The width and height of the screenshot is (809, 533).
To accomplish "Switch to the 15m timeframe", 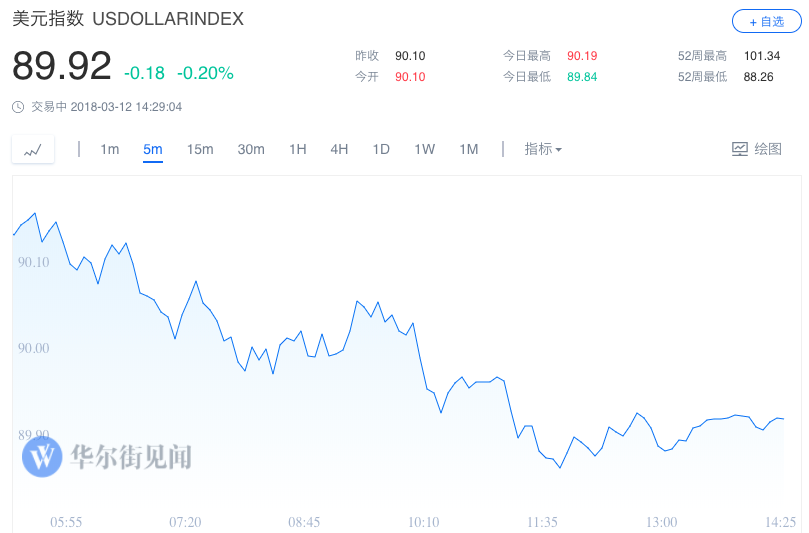I will [x=200, y=149].
